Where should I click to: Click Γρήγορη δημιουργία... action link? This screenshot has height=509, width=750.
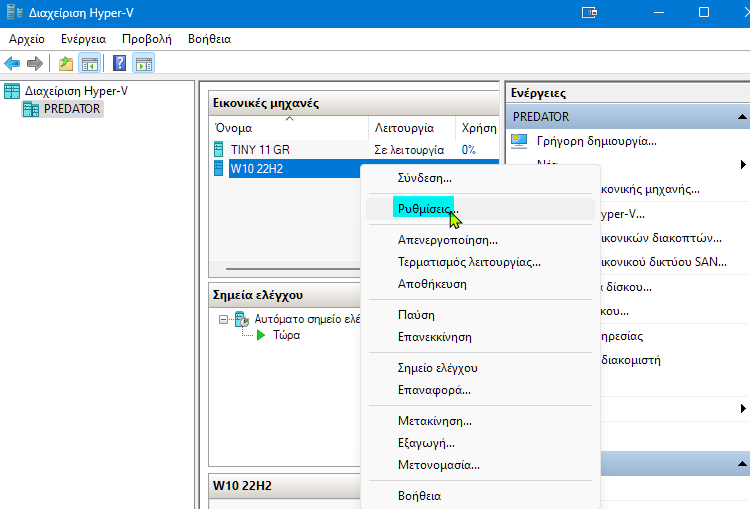tap(596, 141)
